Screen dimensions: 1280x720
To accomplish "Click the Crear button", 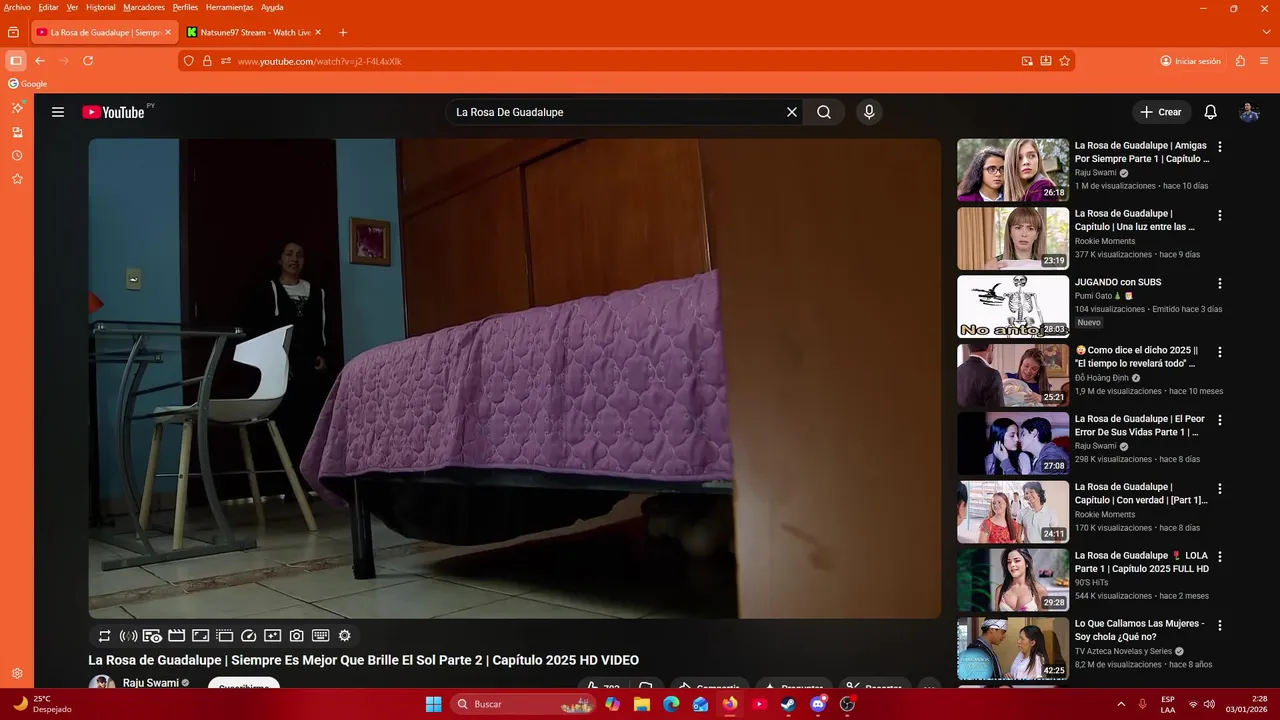I will [1161, 112].
